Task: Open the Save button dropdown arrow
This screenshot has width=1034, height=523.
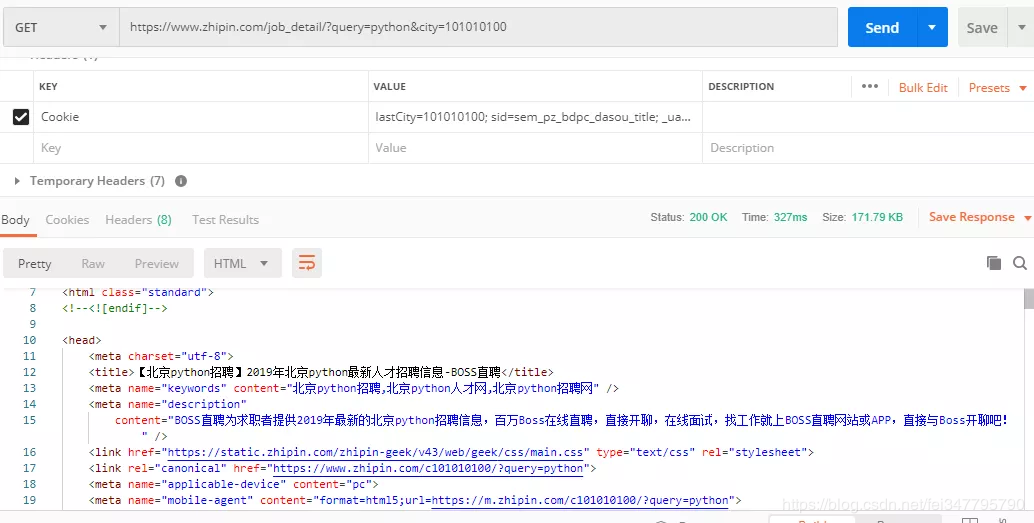Action: pos(1022,28)
